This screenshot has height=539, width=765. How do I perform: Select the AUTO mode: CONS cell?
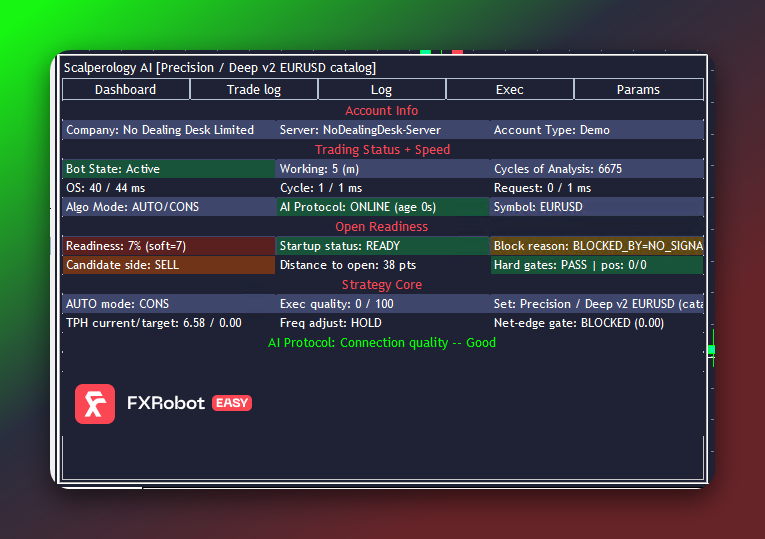[169, 304]
